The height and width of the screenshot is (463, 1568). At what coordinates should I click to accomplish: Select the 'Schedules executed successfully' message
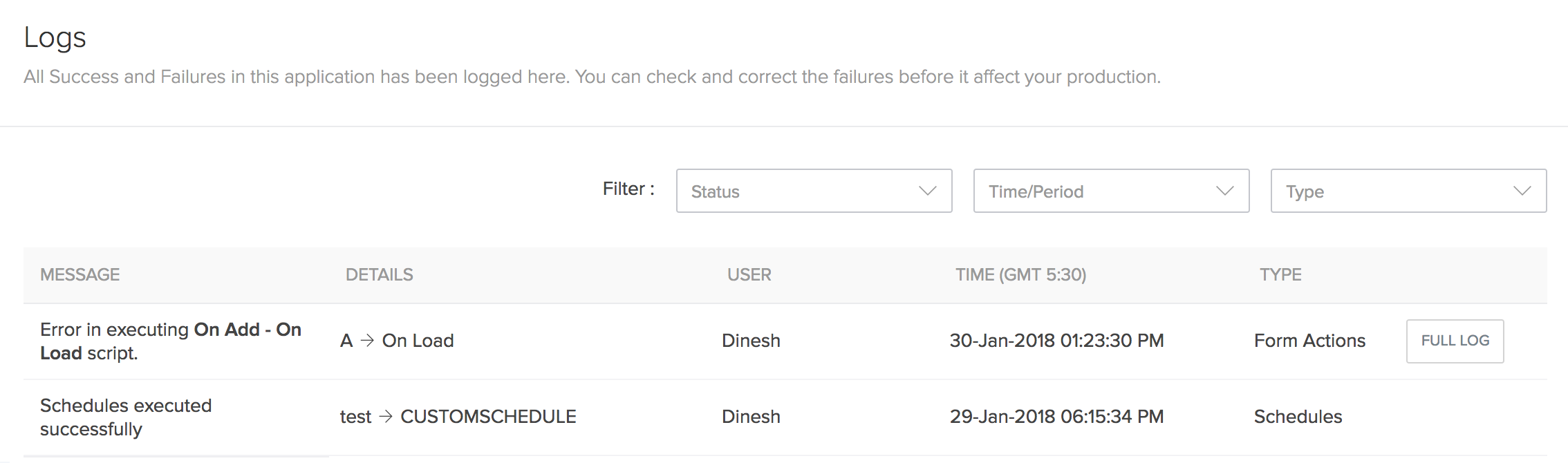(x=126, y=417)
